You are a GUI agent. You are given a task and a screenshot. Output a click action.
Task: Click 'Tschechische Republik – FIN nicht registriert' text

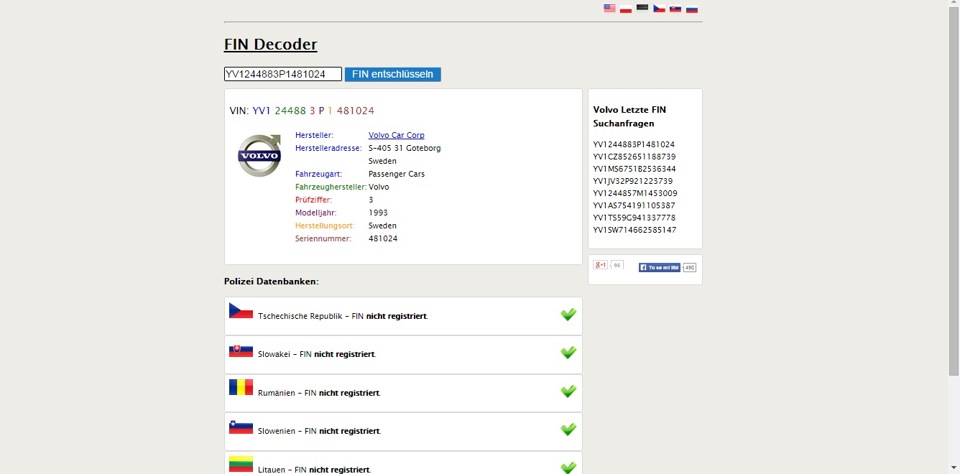click(343, 316)
